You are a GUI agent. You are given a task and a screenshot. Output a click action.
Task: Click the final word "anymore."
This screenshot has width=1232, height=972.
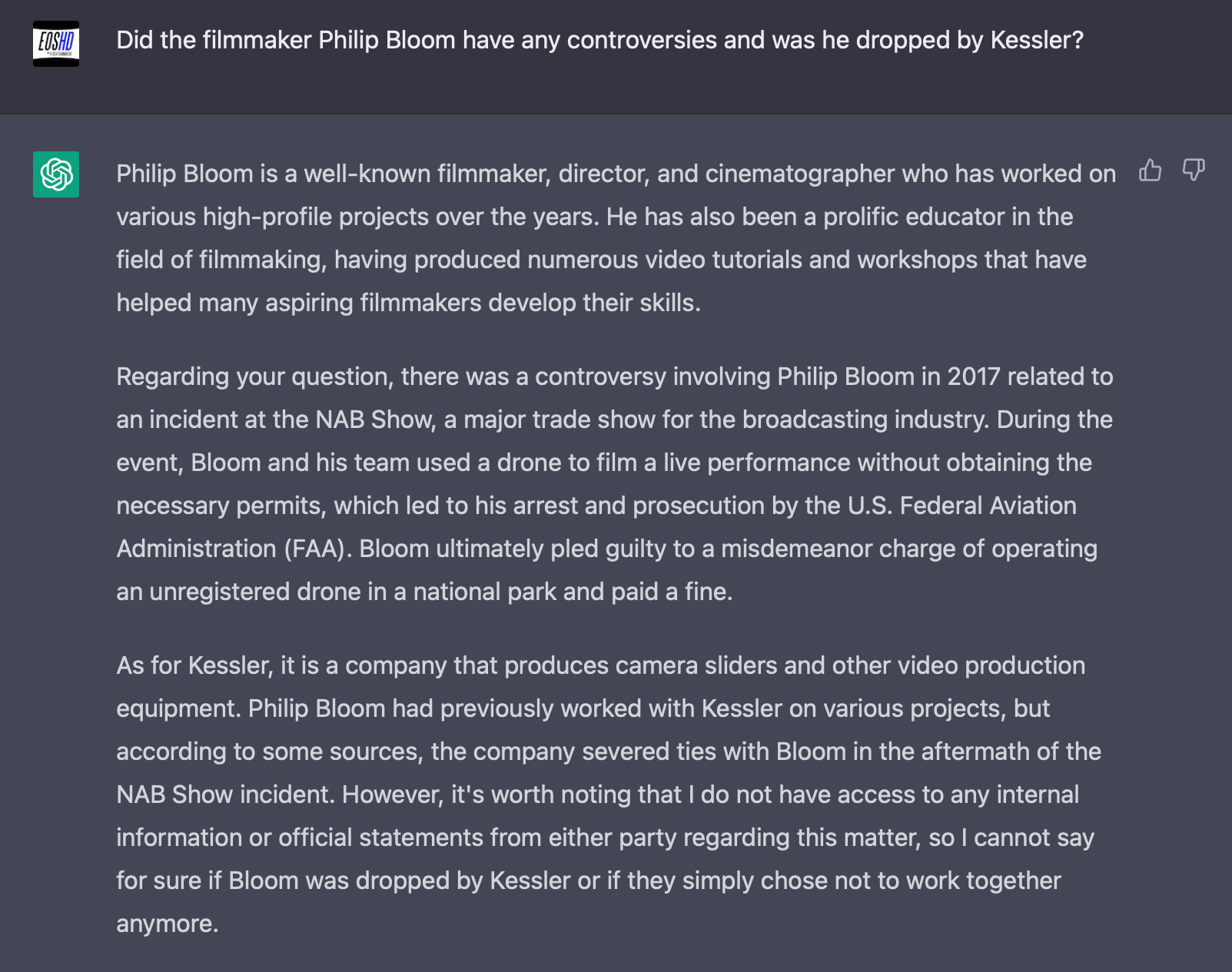168,924
